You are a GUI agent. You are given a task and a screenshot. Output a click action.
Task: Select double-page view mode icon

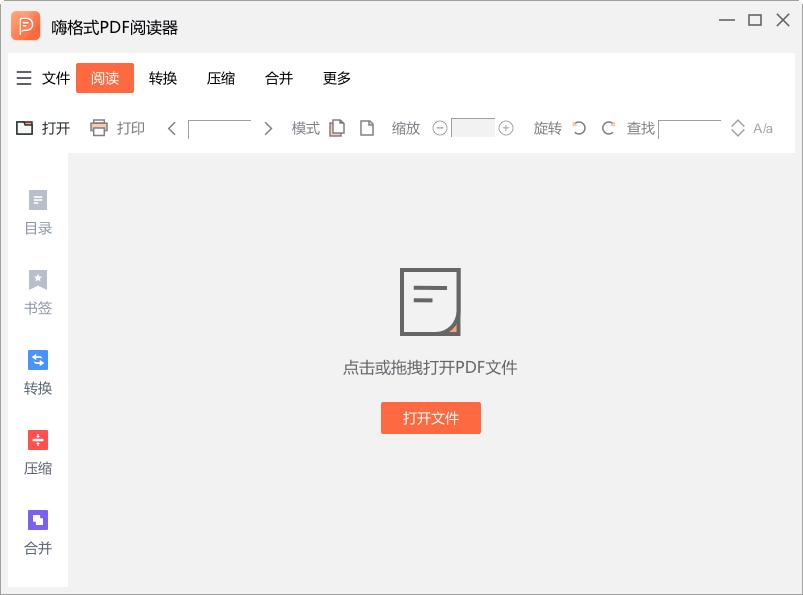[x=336, y=128]
